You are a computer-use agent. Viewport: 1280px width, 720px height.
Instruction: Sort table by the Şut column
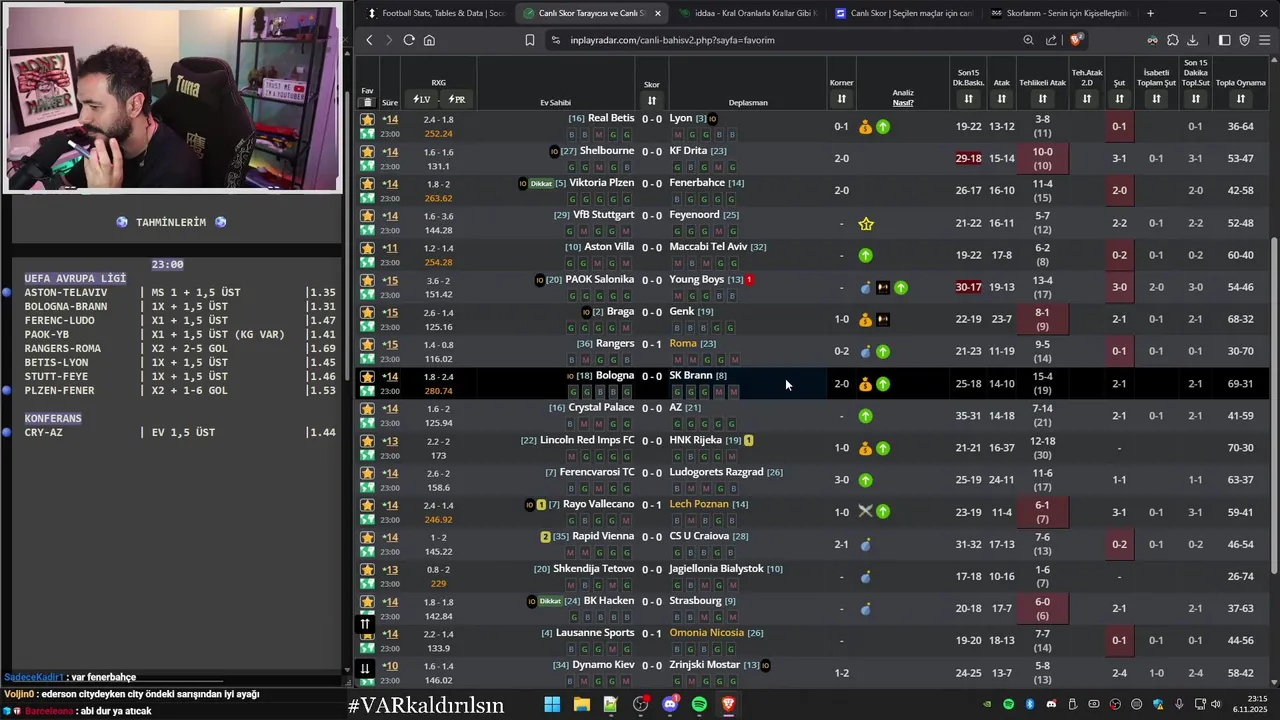coord(1119,99)
